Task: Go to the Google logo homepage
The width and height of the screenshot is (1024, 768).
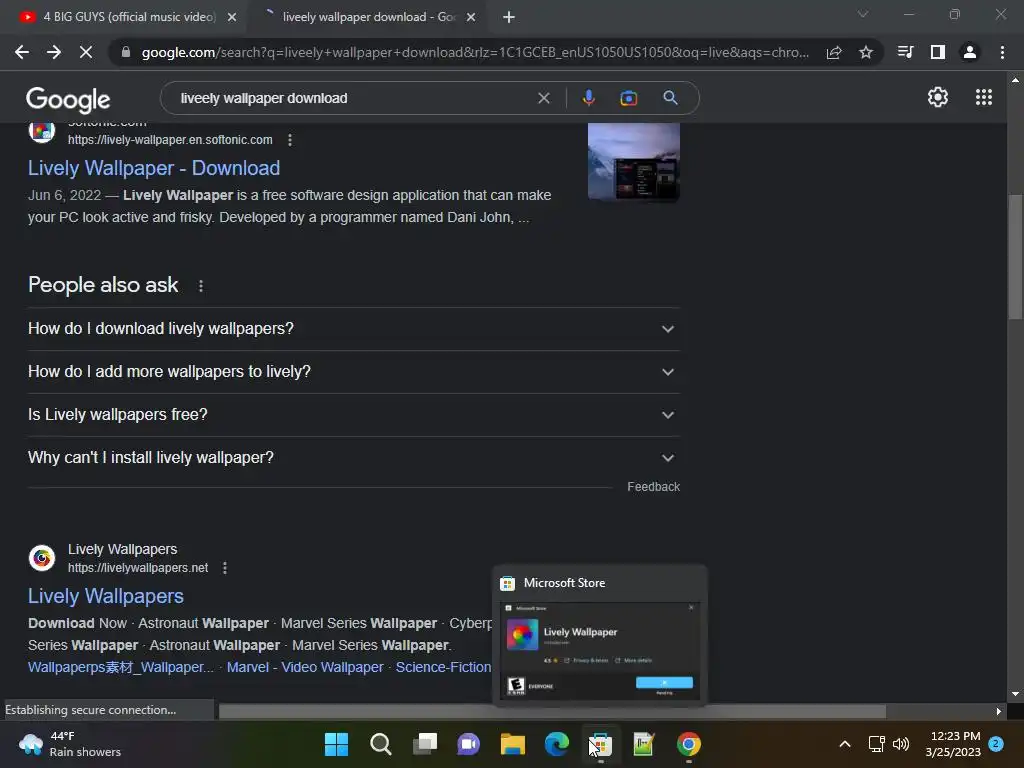Action: click(x=68, y=100)
